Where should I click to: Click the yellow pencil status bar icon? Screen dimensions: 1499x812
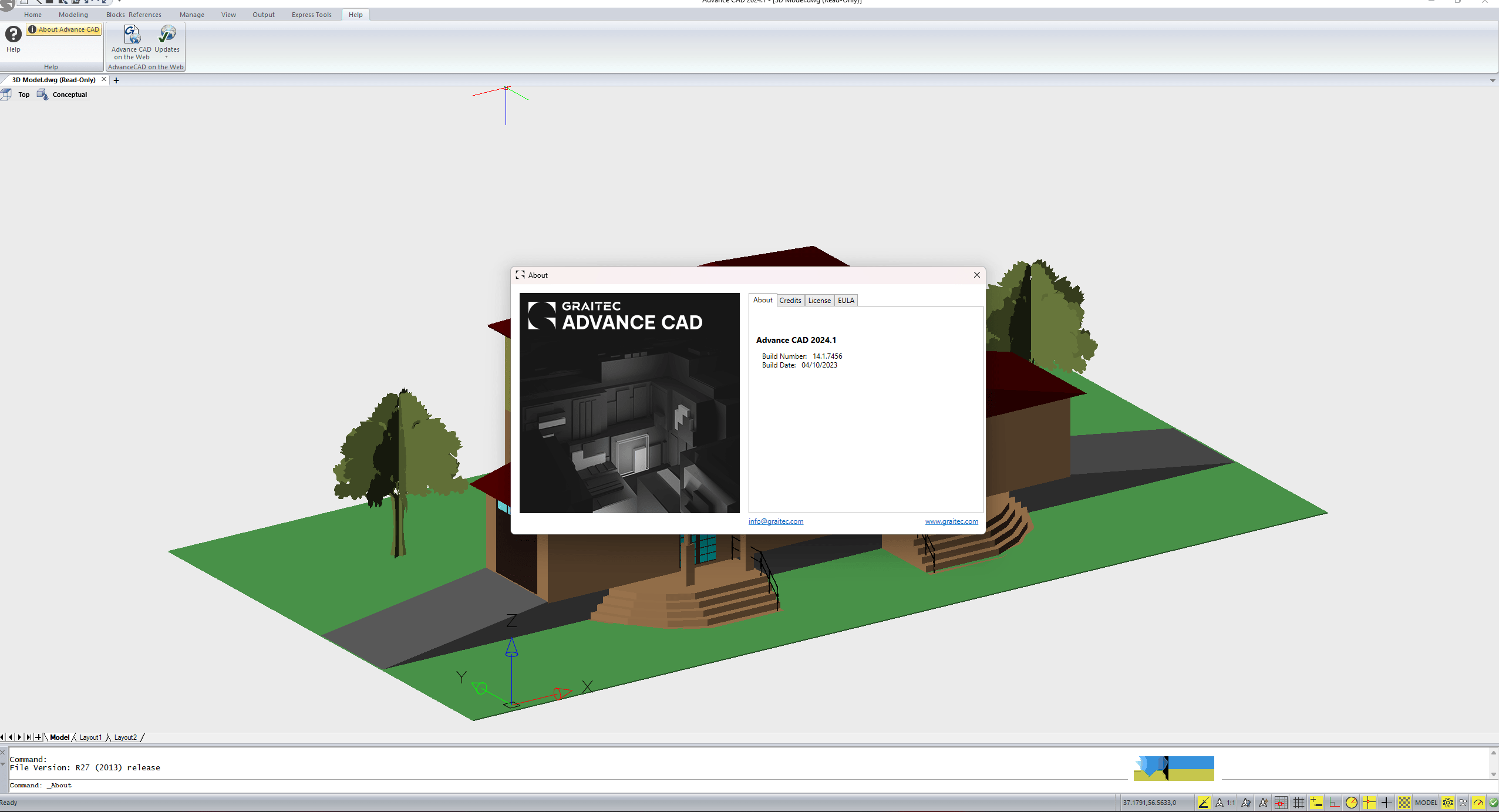(1204, 803)
